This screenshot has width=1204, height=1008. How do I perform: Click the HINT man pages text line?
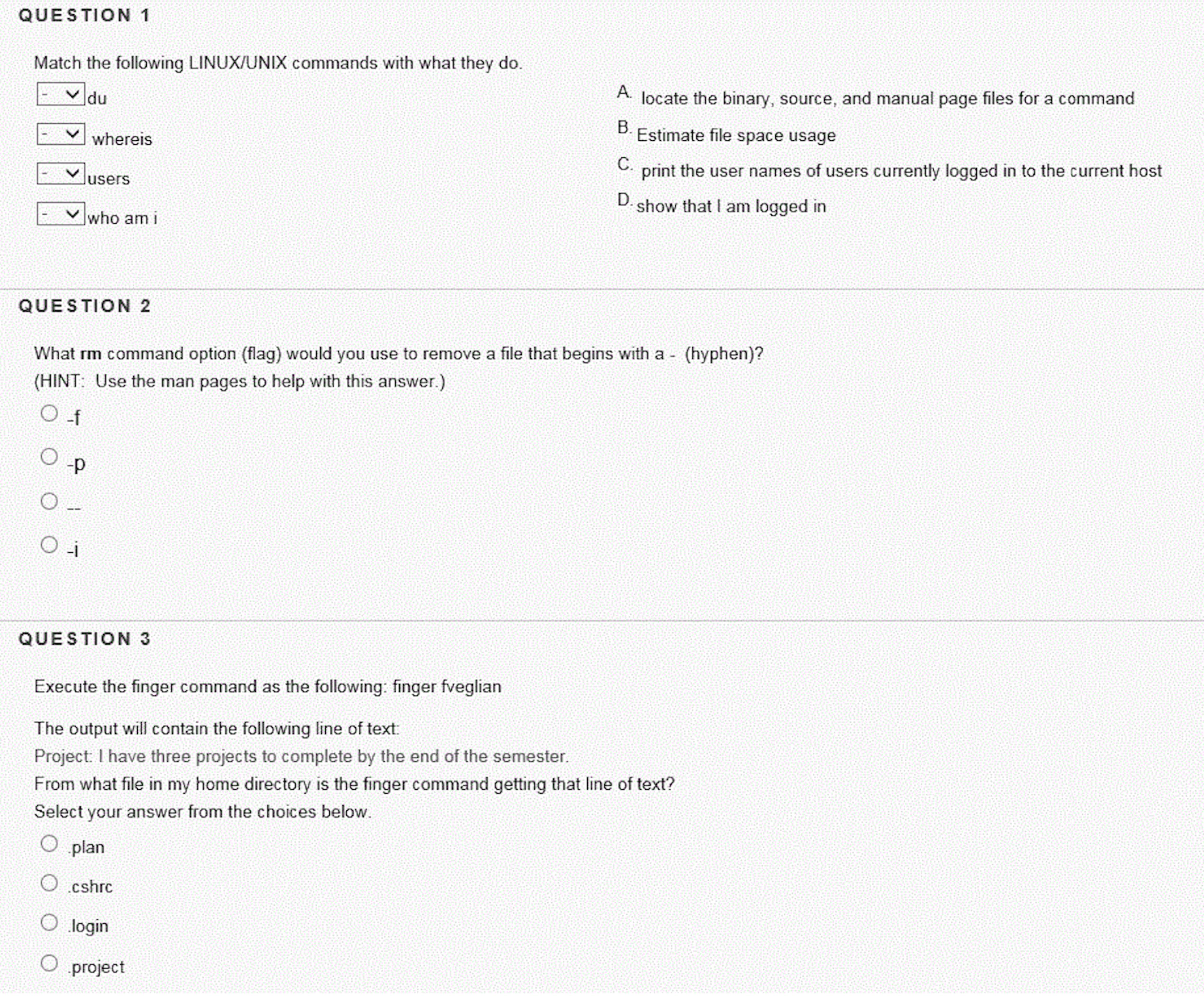240,381
